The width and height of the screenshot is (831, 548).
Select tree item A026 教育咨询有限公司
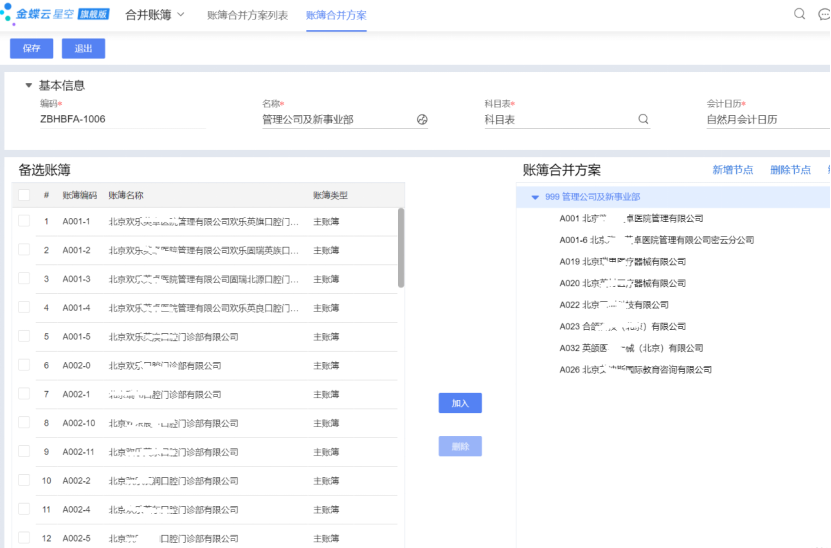point(635,370)
